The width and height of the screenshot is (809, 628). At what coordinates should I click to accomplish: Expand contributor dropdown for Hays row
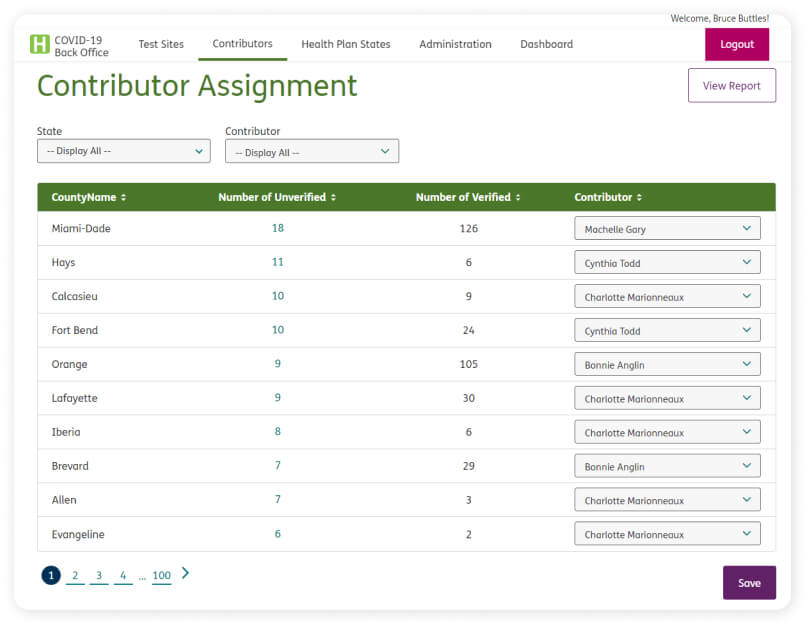click(x=667, y=263)
